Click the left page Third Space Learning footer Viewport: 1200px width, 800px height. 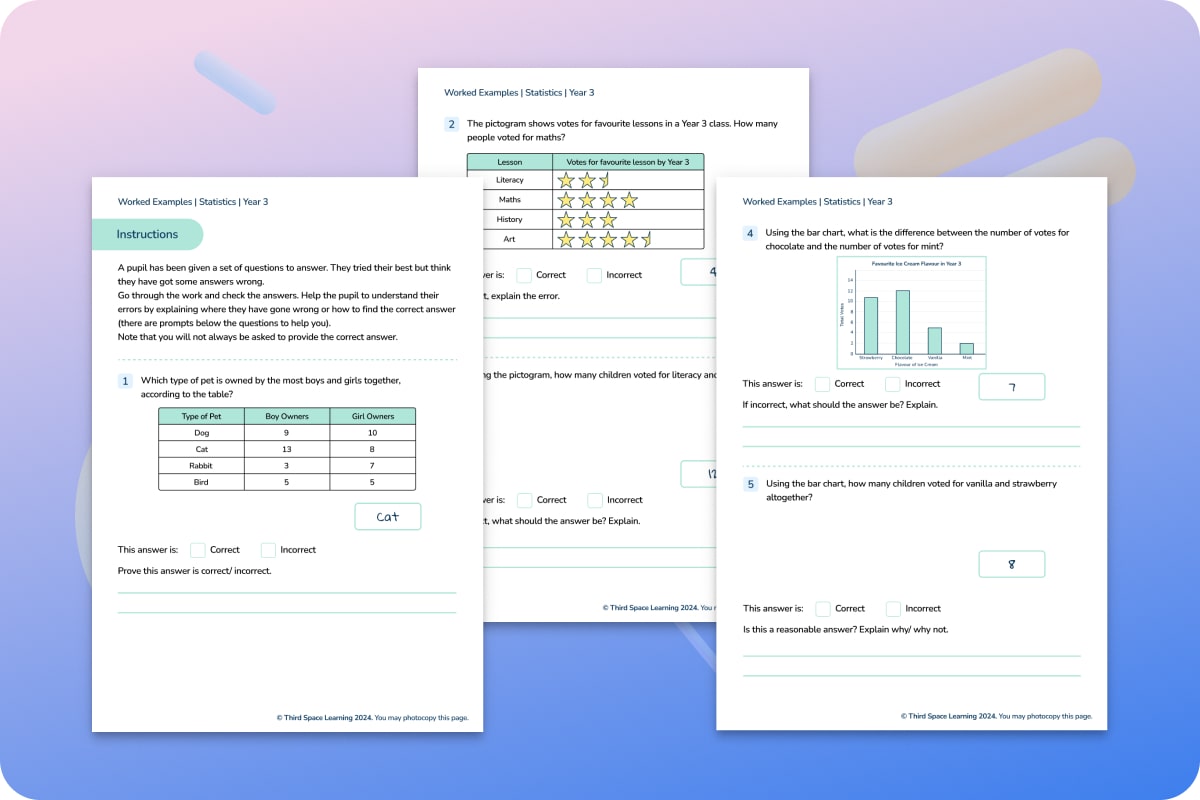(372, 718)
